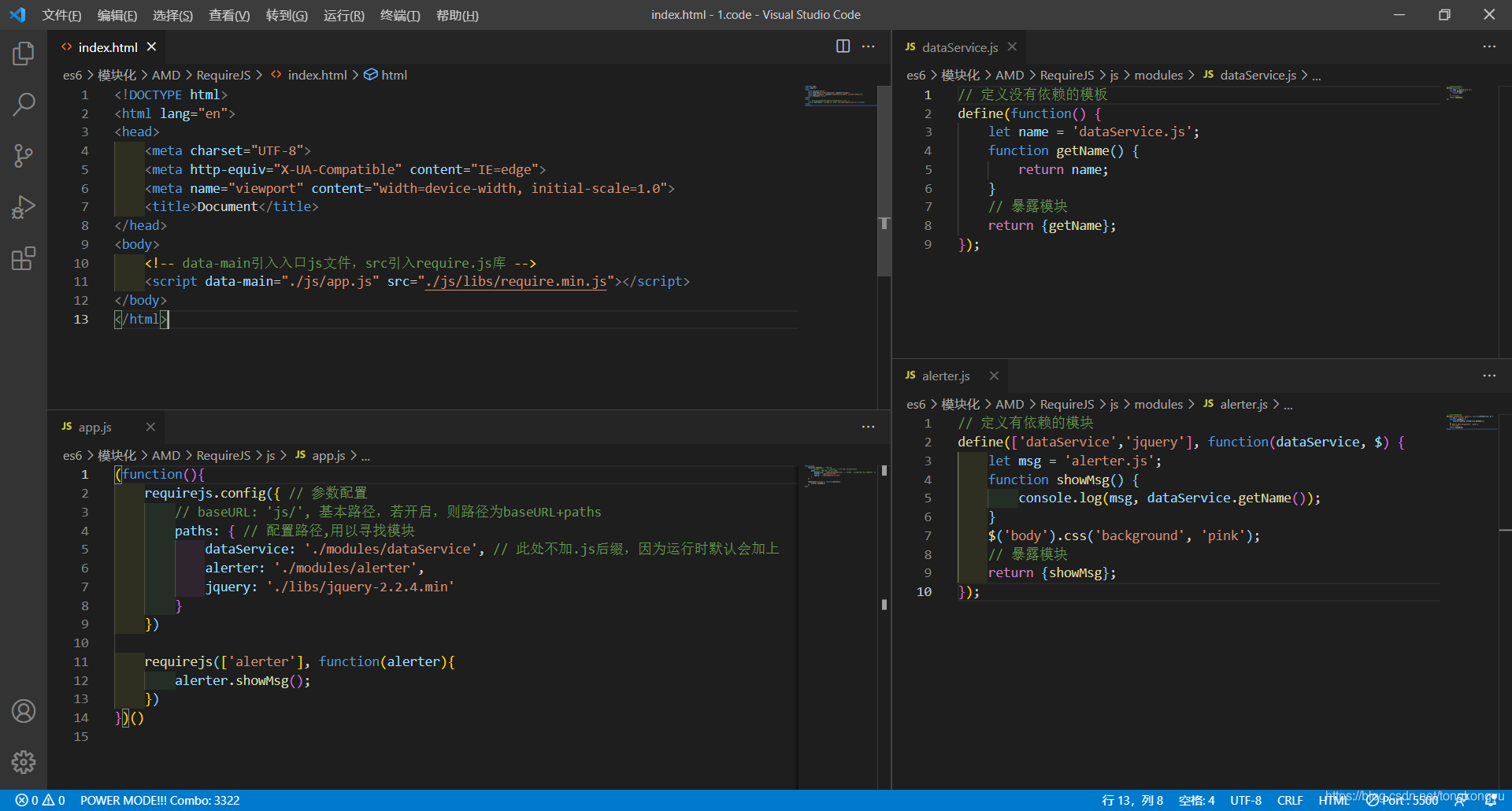Open the Manage gear icon
Viewport: 1512px width, 811px height.
[x=24, y=761]
